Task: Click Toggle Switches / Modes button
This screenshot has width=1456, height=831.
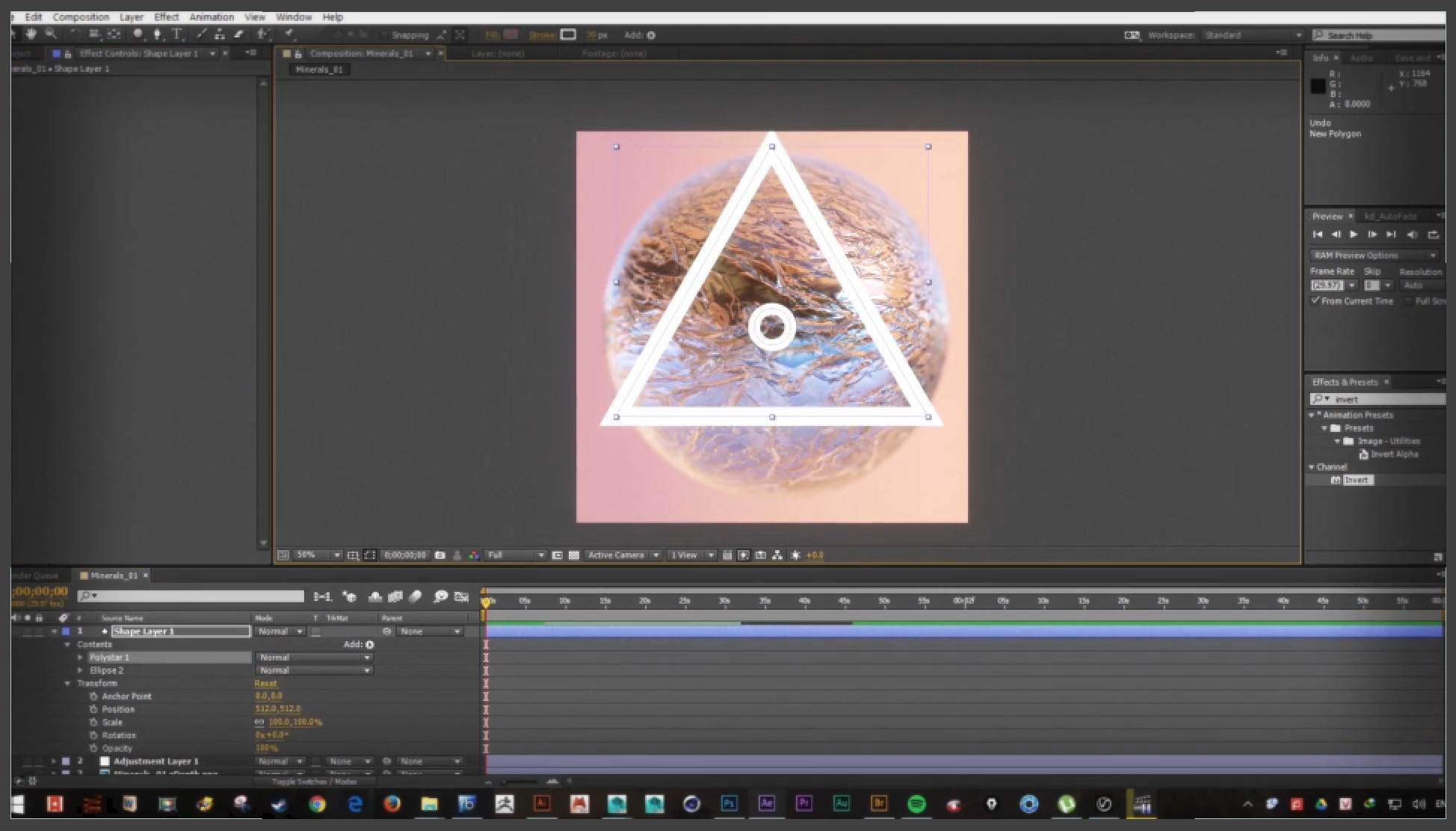Action: pyautogui.click(x=314, y=782)
